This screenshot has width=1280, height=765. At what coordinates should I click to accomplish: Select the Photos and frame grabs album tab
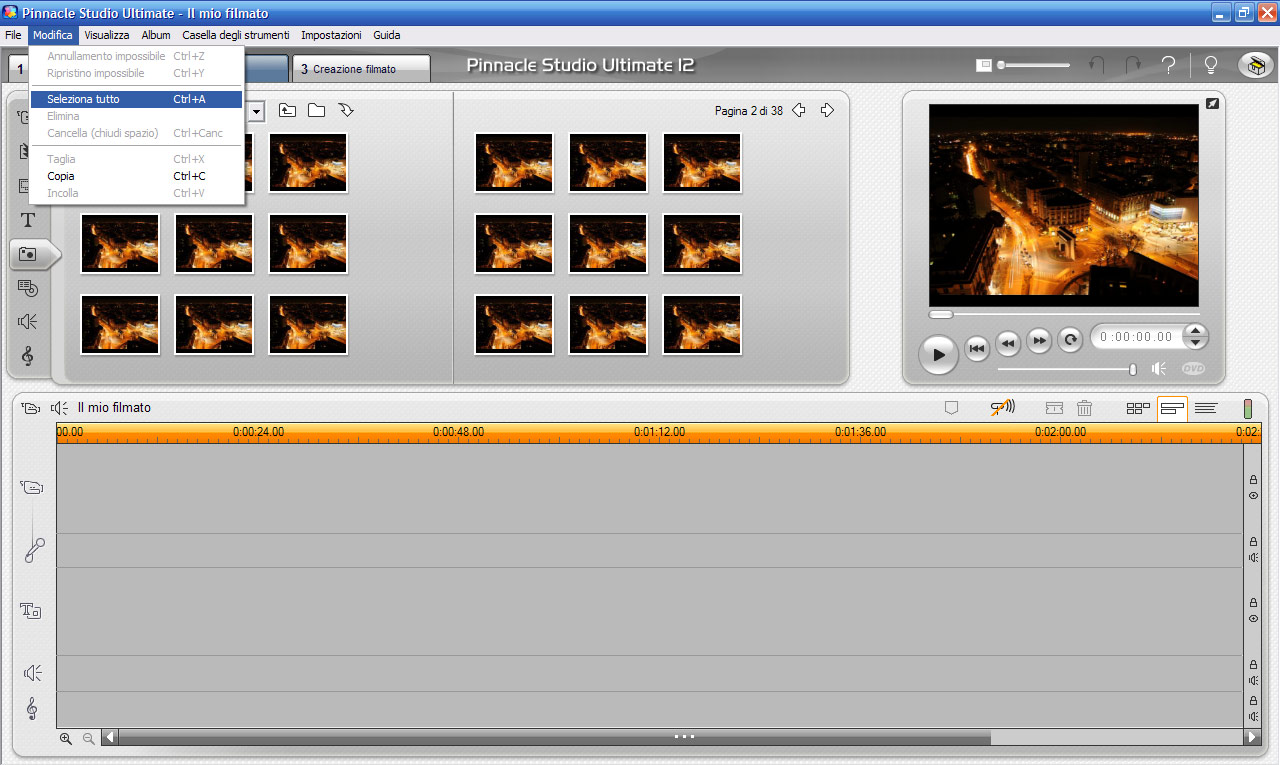[33, 255]
